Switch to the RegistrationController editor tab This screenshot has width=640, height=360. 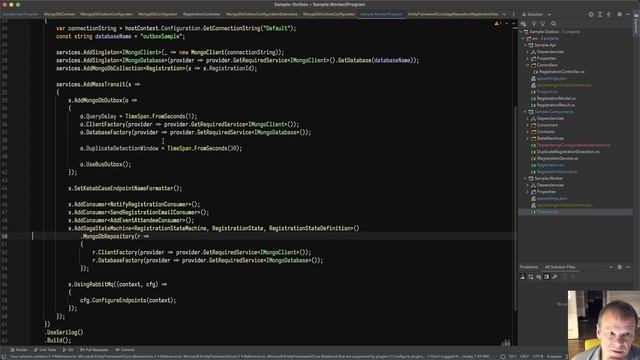click(202, 14)
